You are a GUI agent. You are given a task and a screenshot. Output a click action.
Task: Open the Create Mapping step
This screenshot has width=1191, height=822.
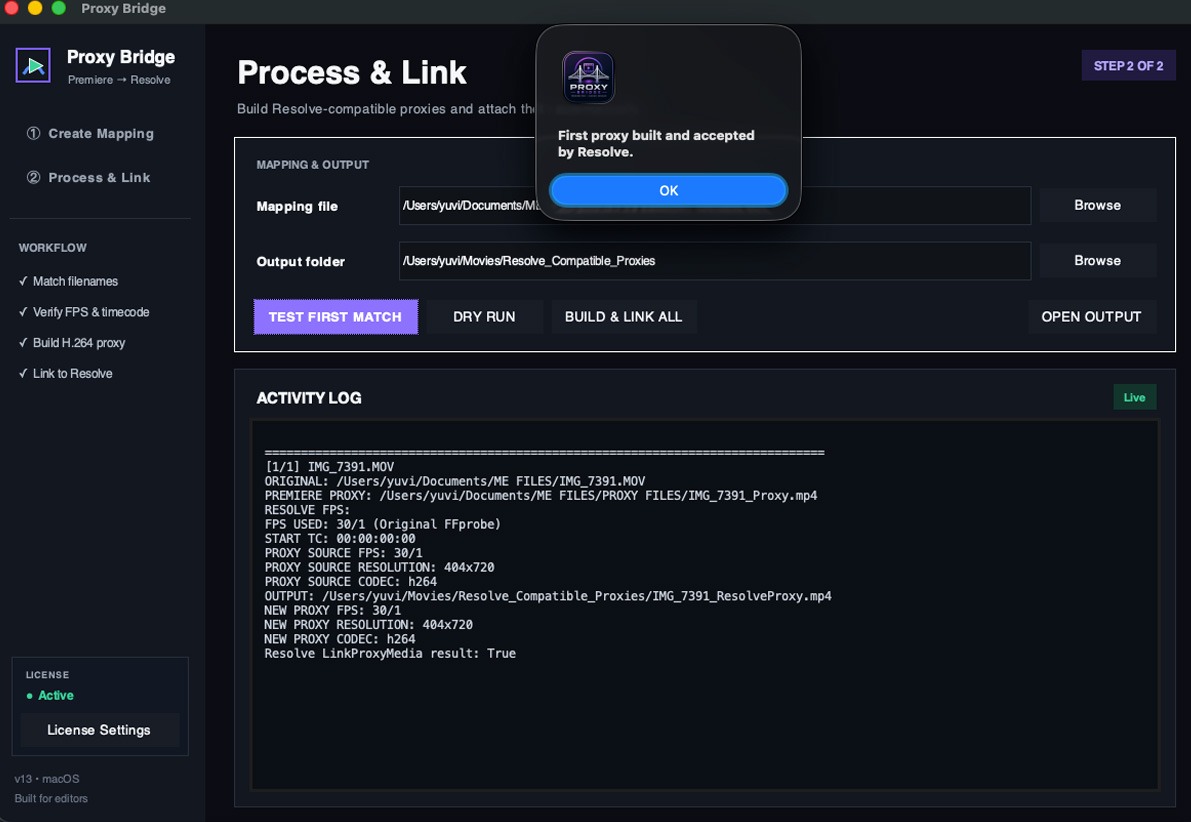[x=90, y=134]
